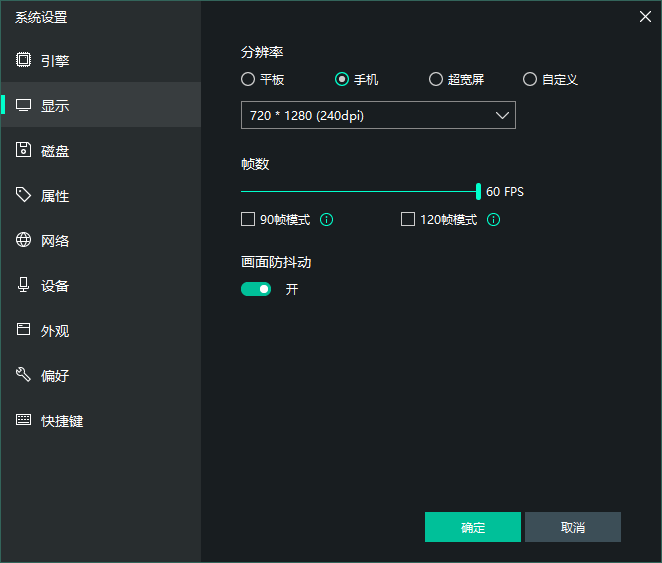Show info icon next to 90帧模式
This screenshot has width=662, height=563.
pos(326,219)
